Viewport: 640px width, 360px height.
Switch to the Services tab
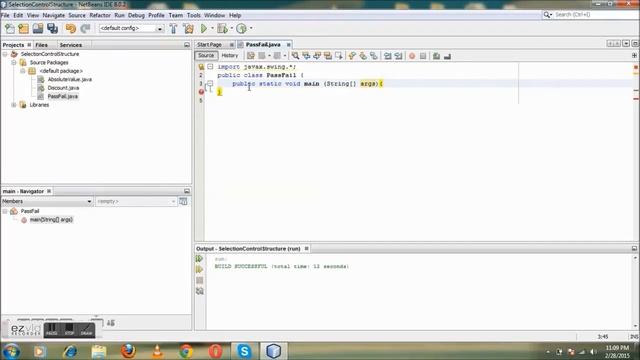click(x=71, y=45)
